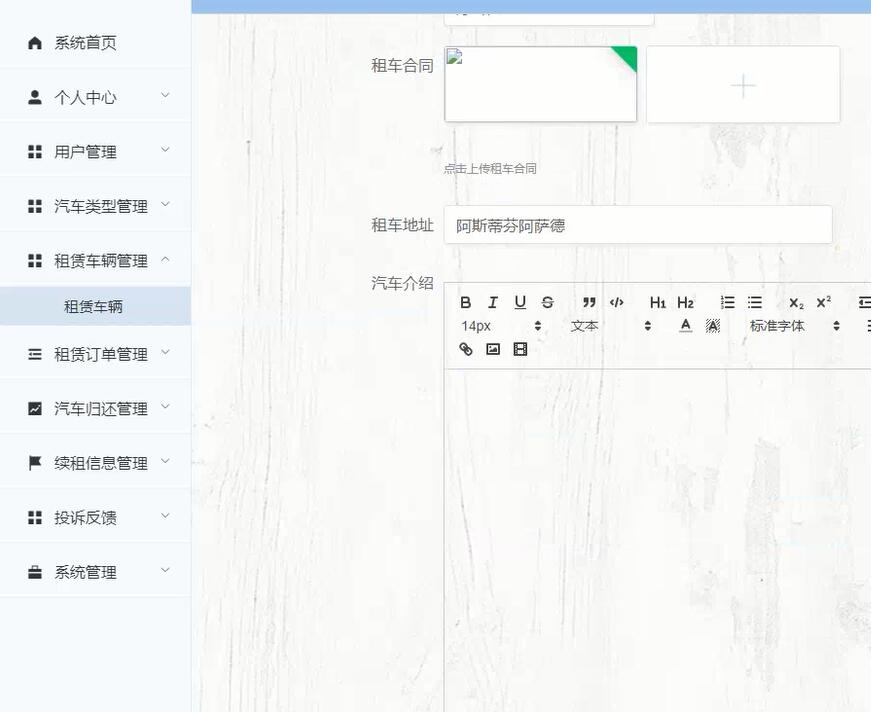Expand the 汽车类型管理 chevron
This screenshot has width=871, height=712.
165,204
